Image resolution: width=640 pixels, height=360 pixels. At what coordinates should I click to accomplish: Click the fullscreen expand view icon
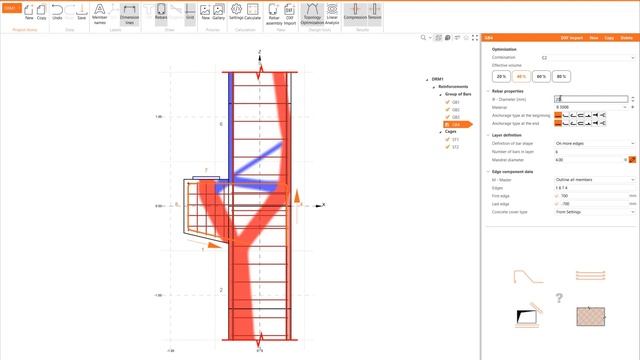[x=475, y=38]
